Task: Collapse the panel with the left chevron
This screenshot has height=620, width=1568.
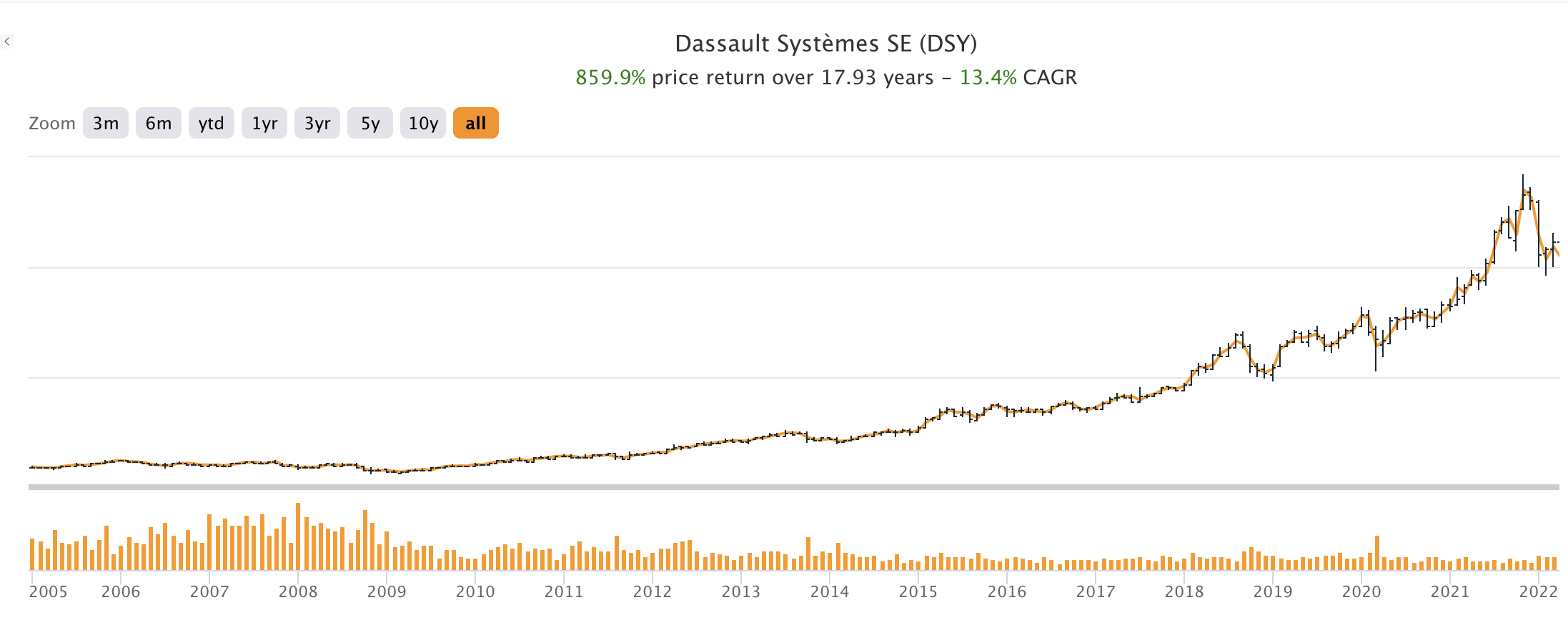Action: pyautogui.click(x=7, y=41)
